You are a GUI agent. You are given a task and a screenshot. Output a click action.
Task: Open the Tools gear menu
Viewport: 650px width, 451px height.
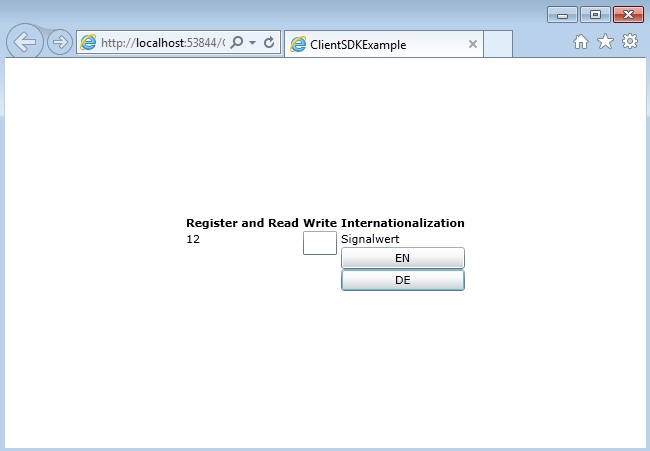coord(629,42)
